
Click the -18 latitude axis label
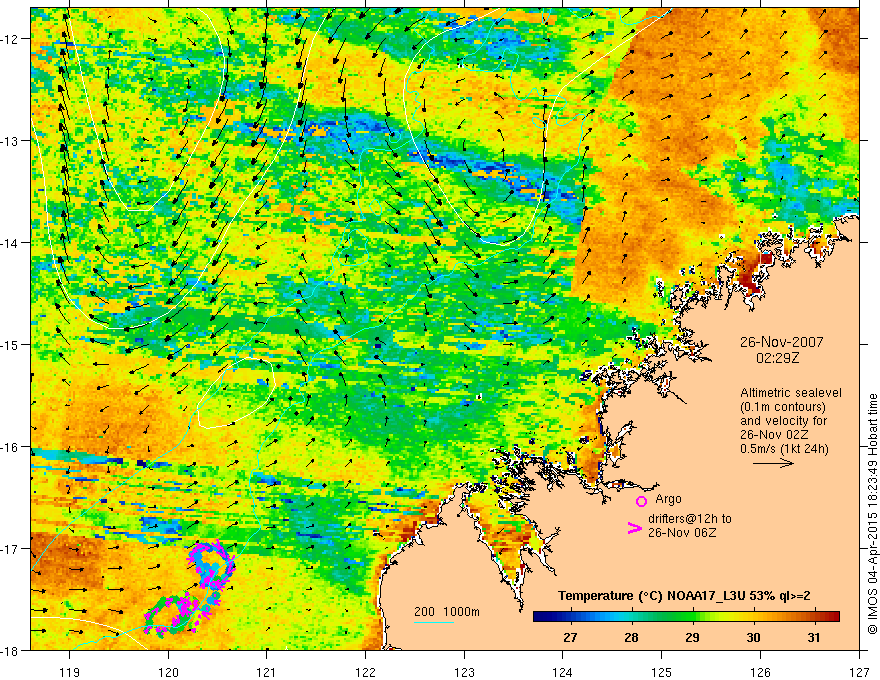pos(11,651)
